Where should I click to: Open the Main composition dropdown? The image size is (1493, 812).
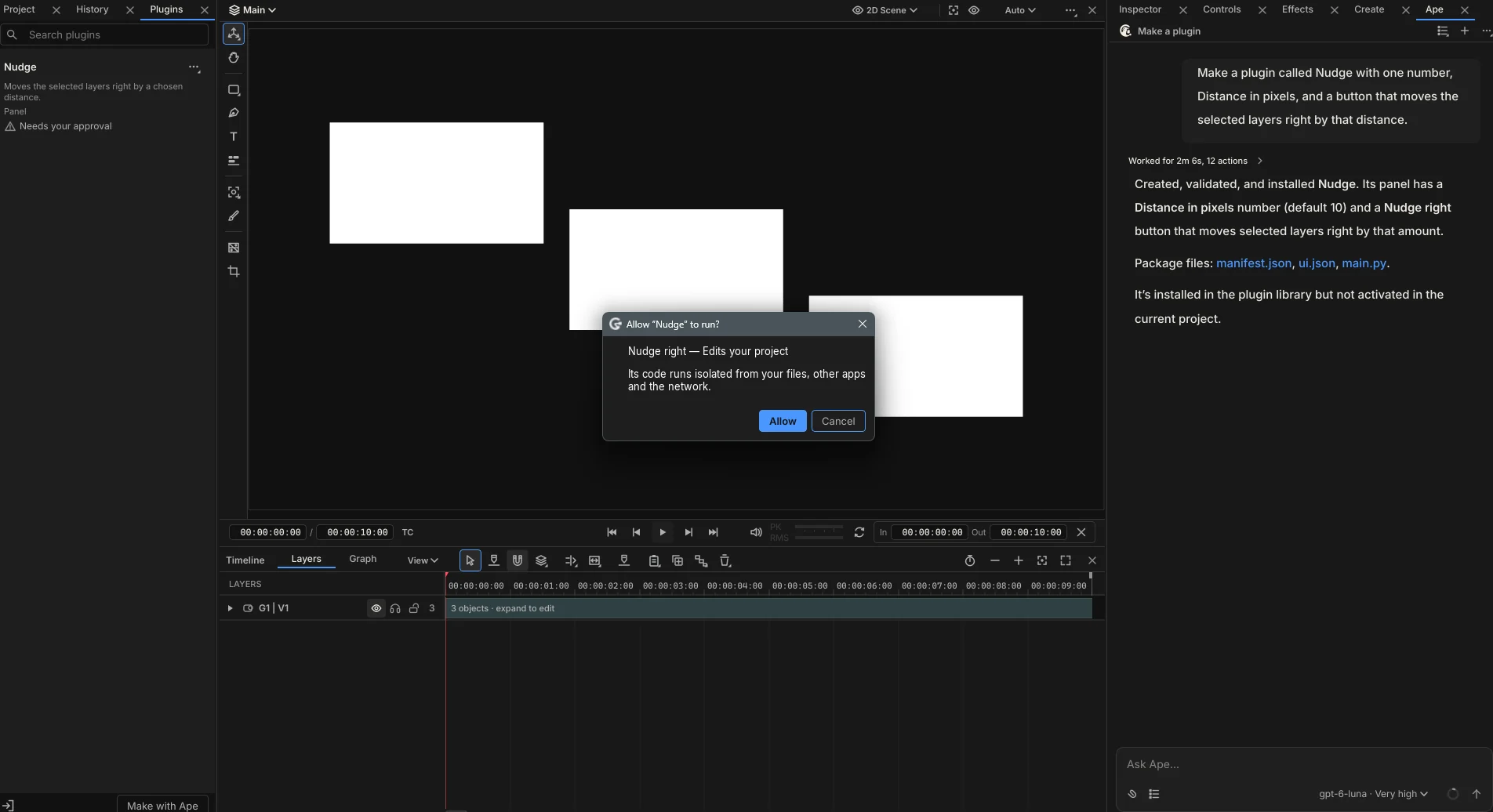click(252, 10)
